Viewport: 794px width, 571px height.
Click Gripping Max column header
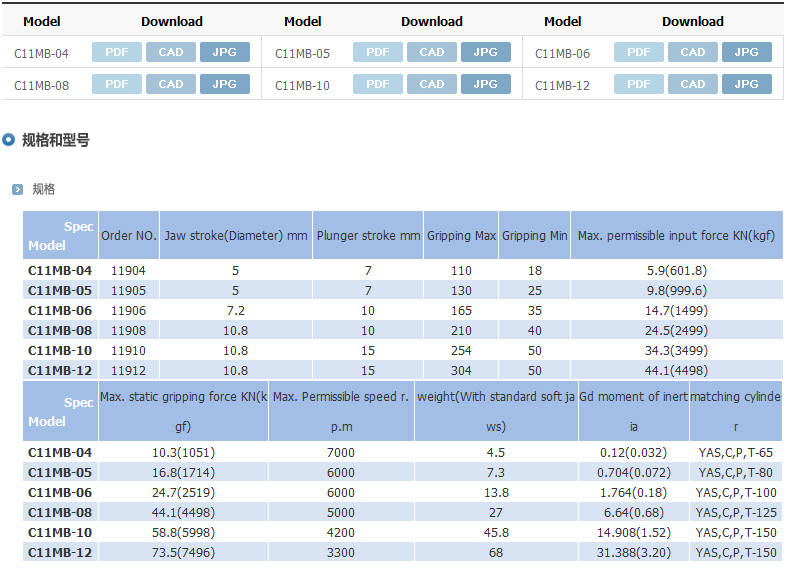(461, 236)
